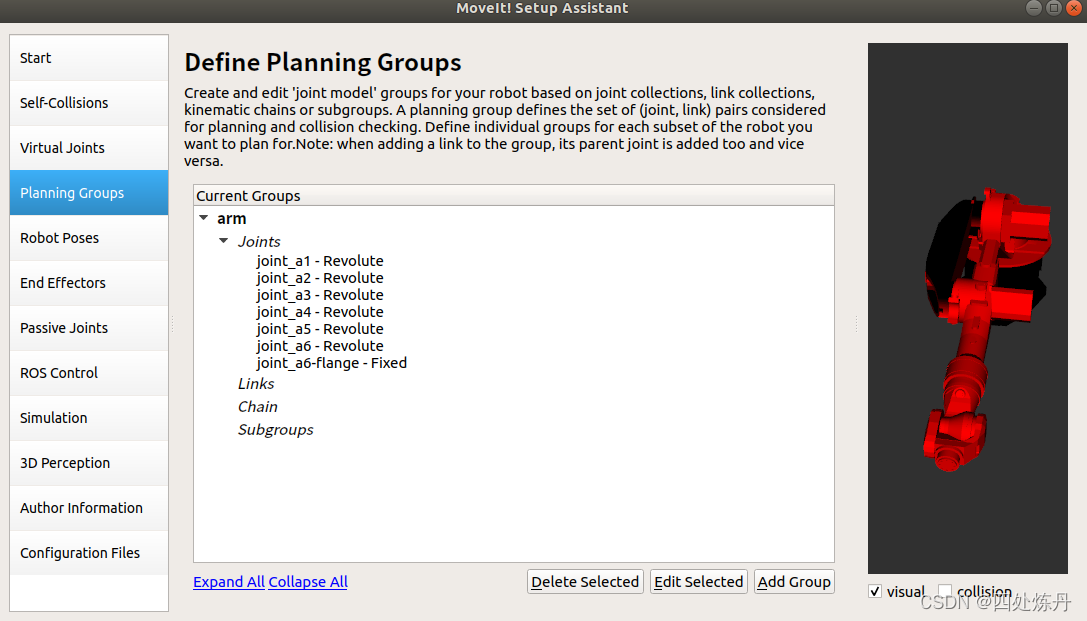Select joint_a6-flange - Fixed entry

click(x=331, y=362)
